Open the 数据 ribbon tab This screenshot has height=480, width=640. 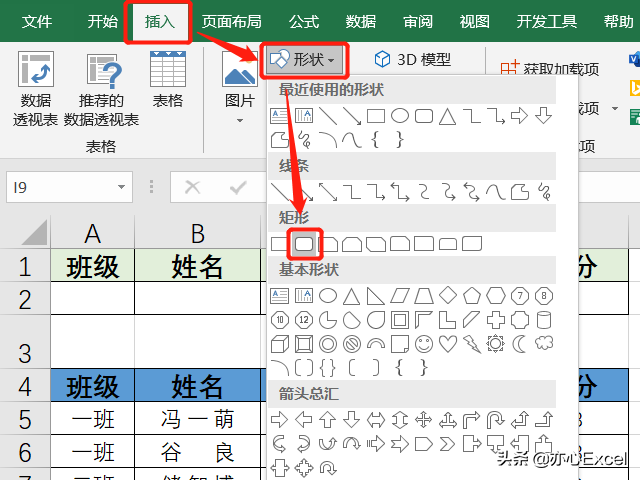360,21
